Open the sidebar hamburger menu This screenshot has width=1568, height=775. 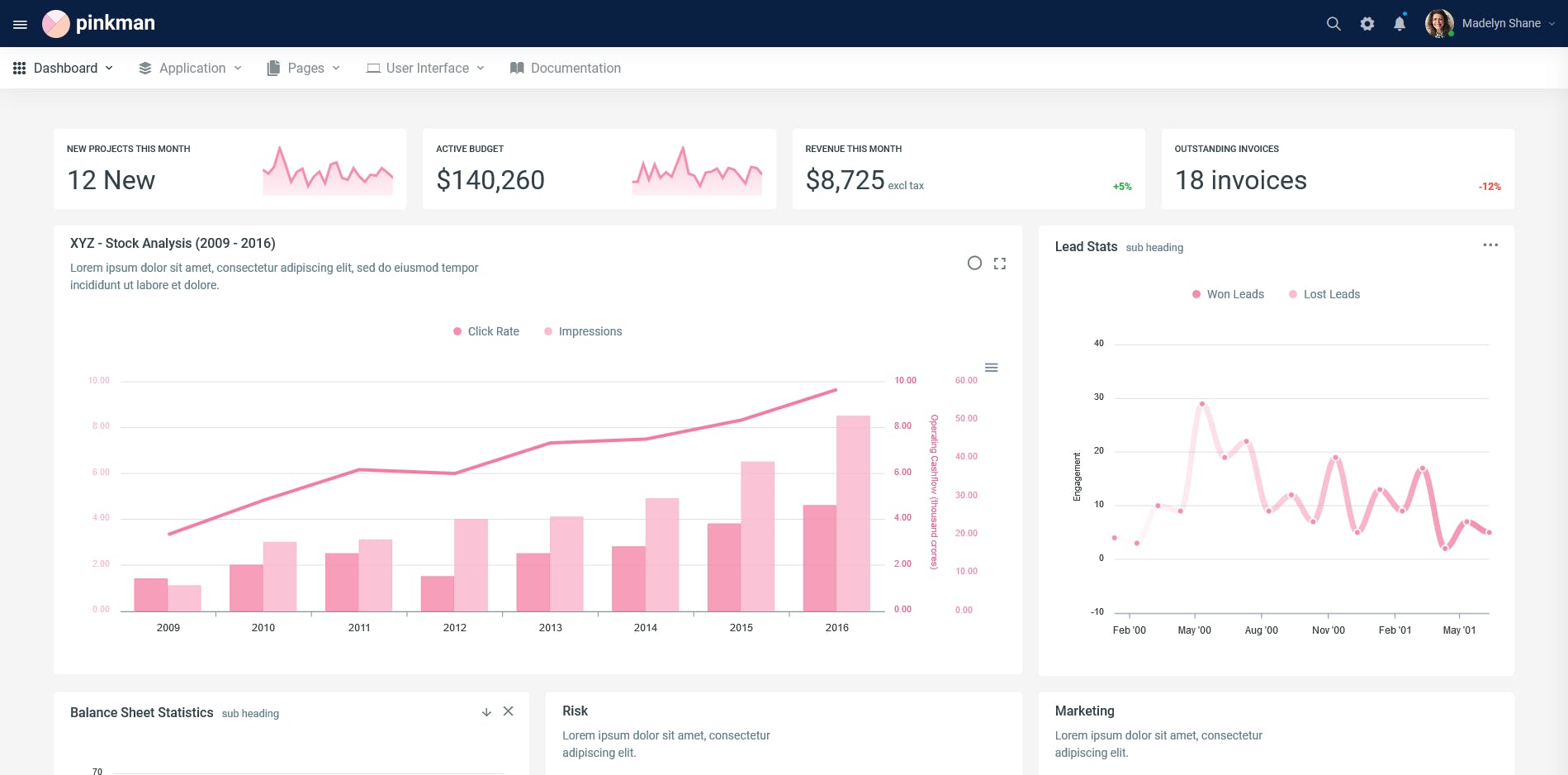click(20, 23)
